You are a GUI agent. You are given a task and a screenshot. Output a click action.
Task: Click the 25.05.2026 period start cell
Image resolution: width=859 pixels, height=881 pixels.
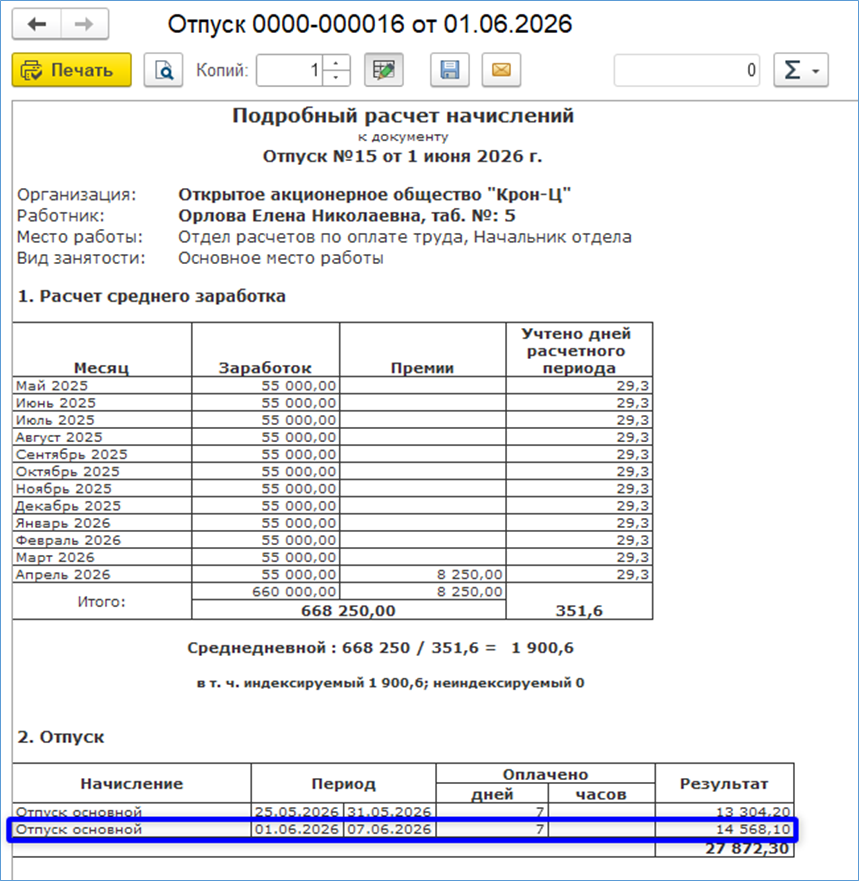(297, 812)
